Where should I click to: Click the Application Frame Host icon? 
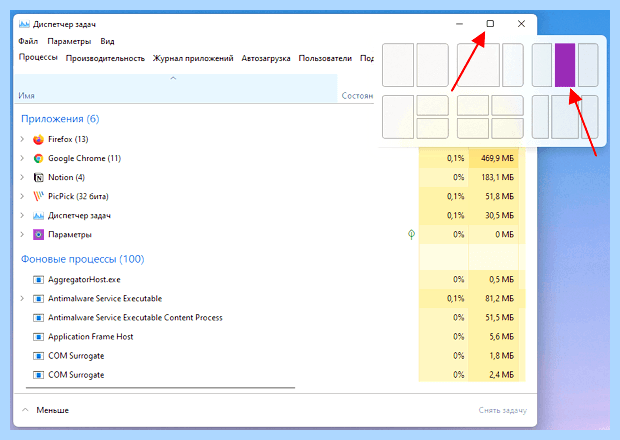click(x=38, y=337)
